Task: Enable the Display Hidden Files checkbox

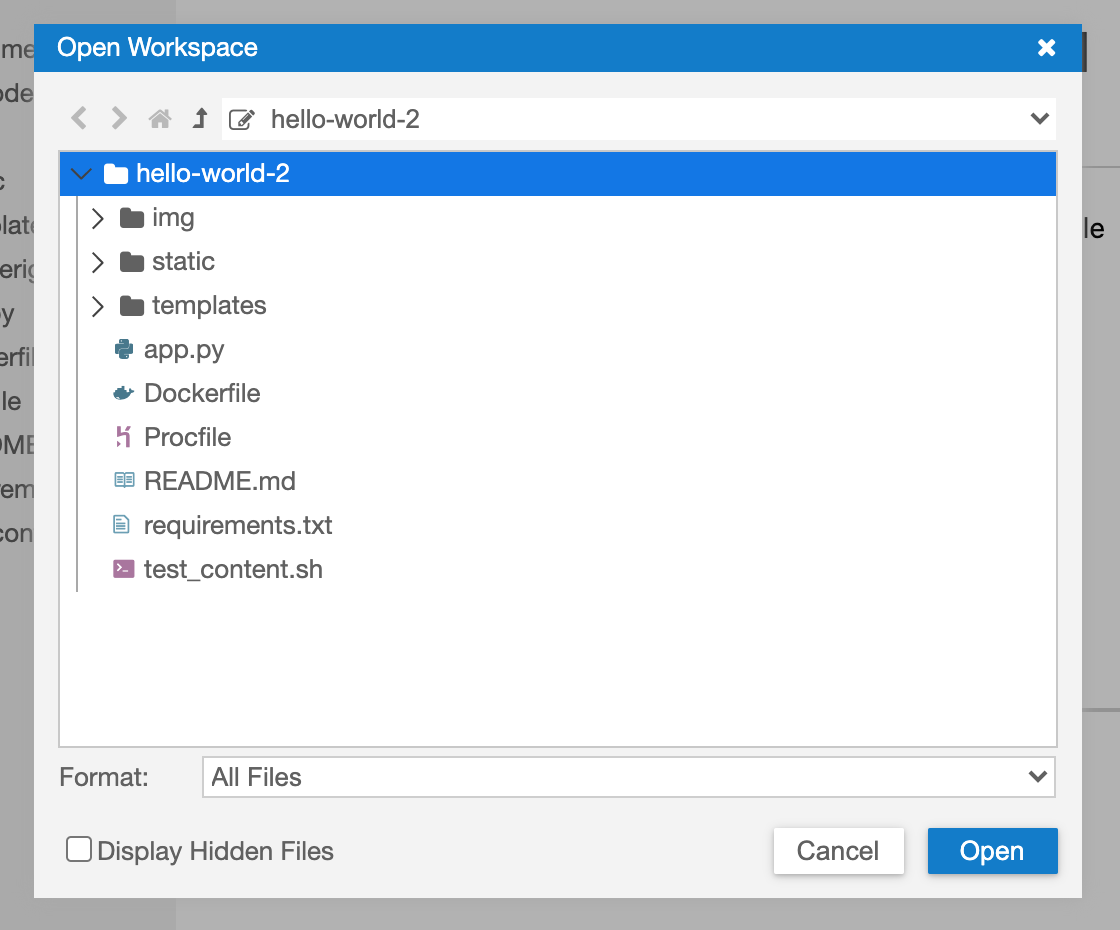Action: [x=79, y=850]
